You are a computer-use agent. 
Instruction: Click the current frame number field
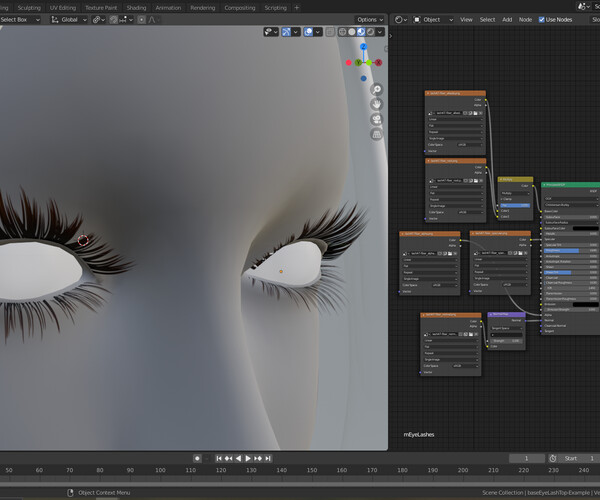(x=527, y=458)
